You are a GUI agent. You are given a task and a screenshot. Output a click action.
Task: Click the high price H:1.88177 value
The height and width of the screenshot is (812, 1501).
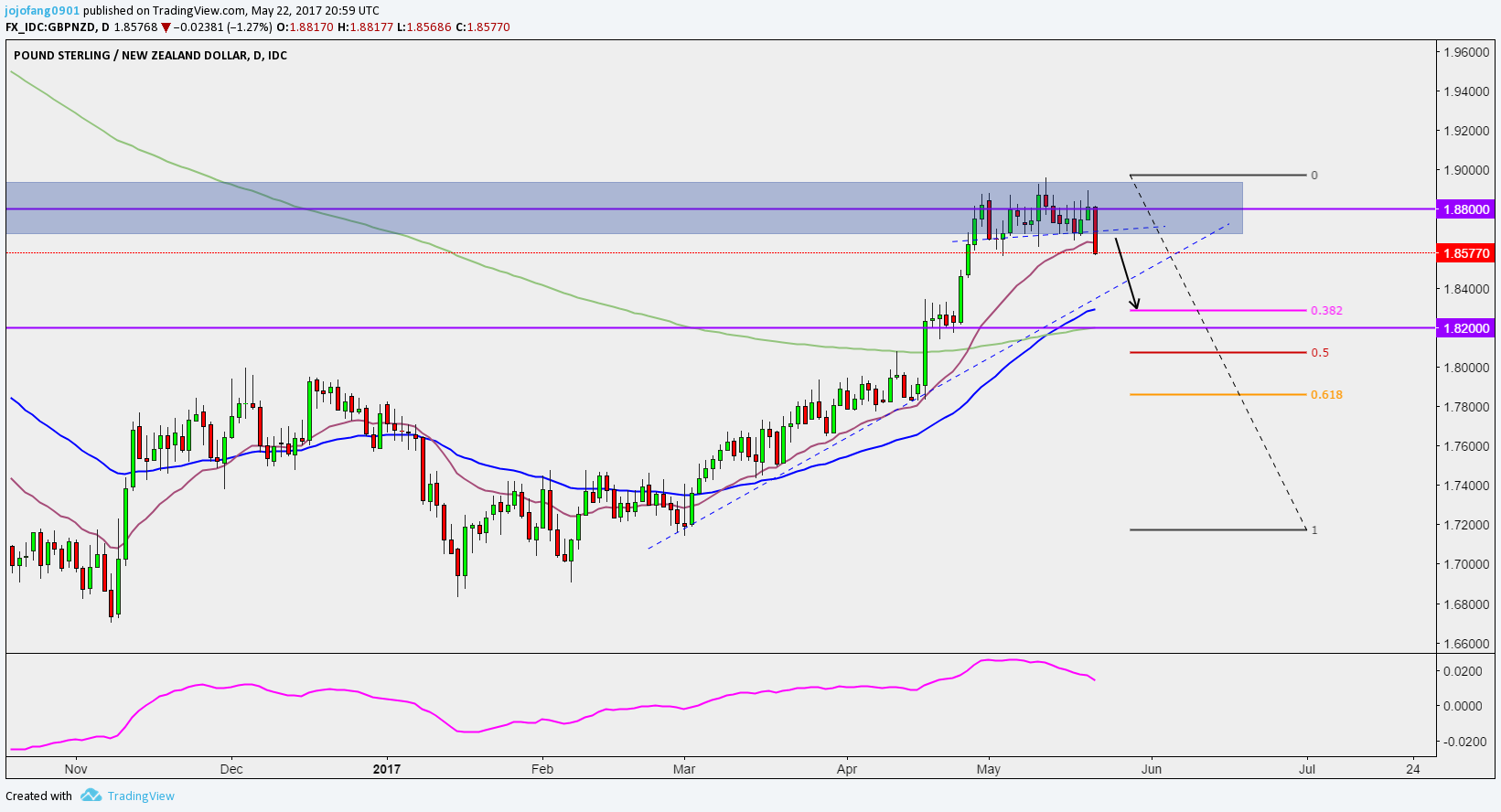(x=366, y=27)
